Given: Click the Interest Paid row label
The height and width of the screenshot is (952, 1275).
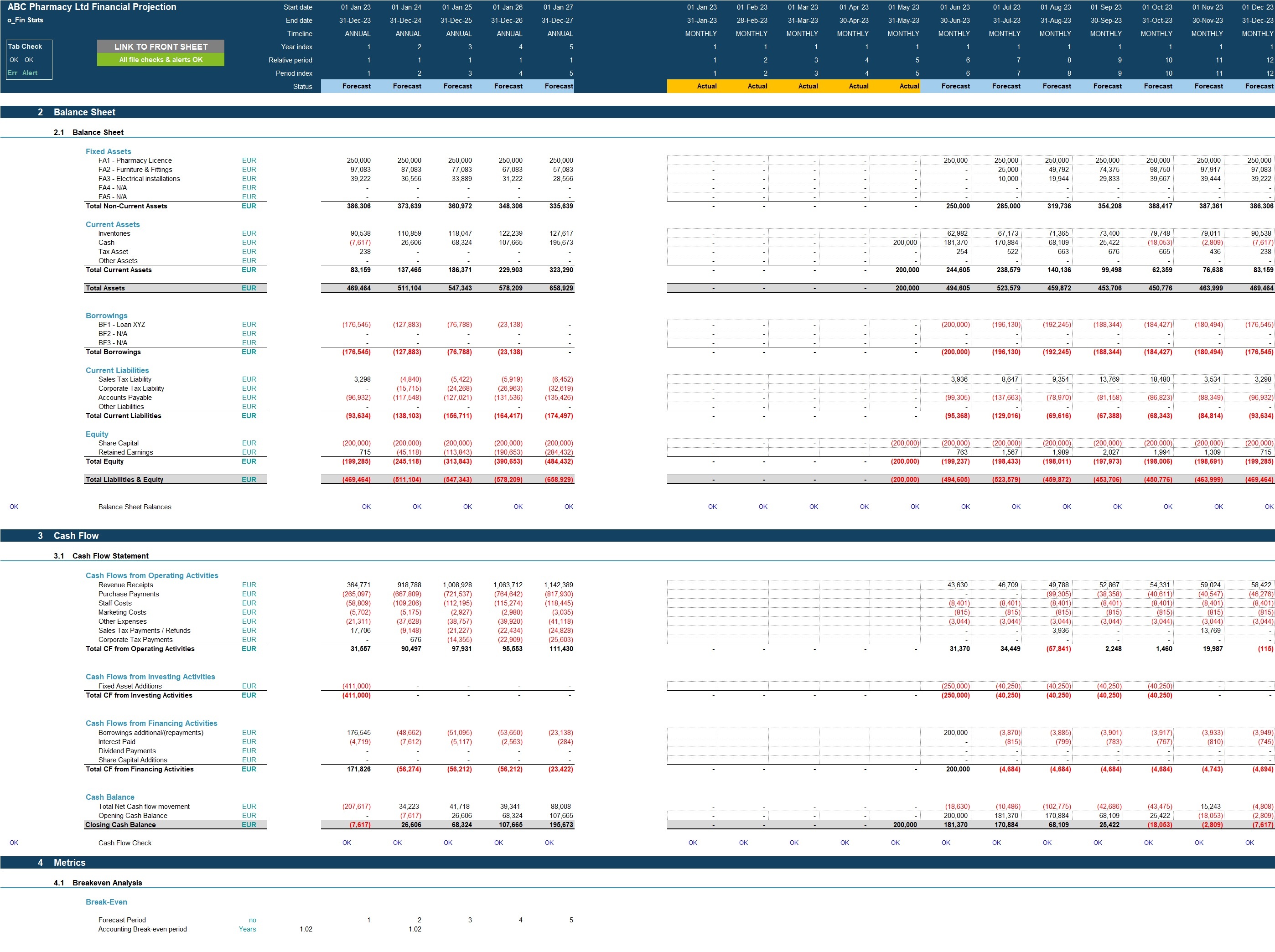Looking at the screenshot, I should click(117, 742).
